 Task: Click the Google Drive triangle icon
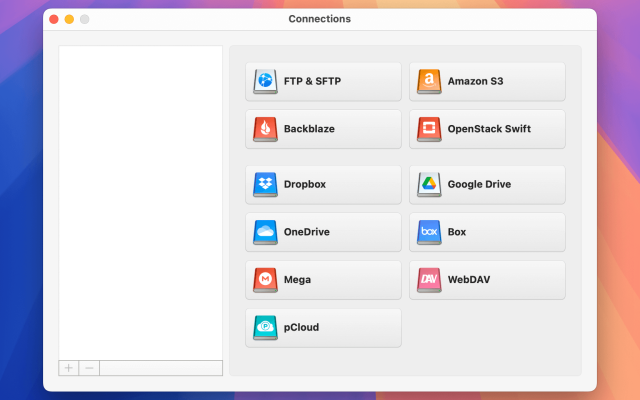[x=429, y=184]
